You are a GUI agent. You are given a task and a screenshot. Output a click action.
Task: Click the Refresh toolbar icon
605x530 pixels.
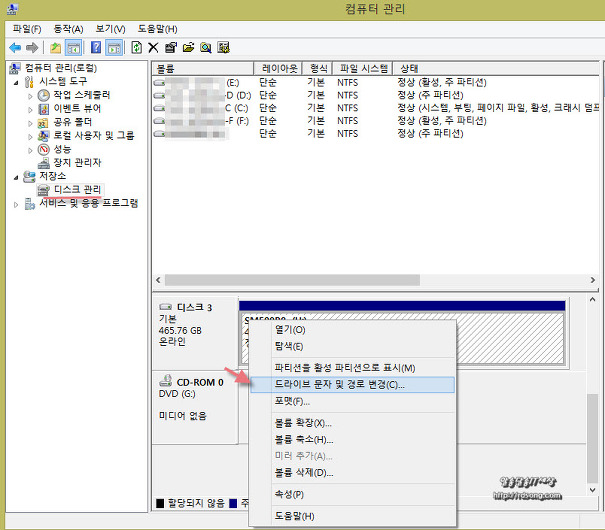coord(136,47)
